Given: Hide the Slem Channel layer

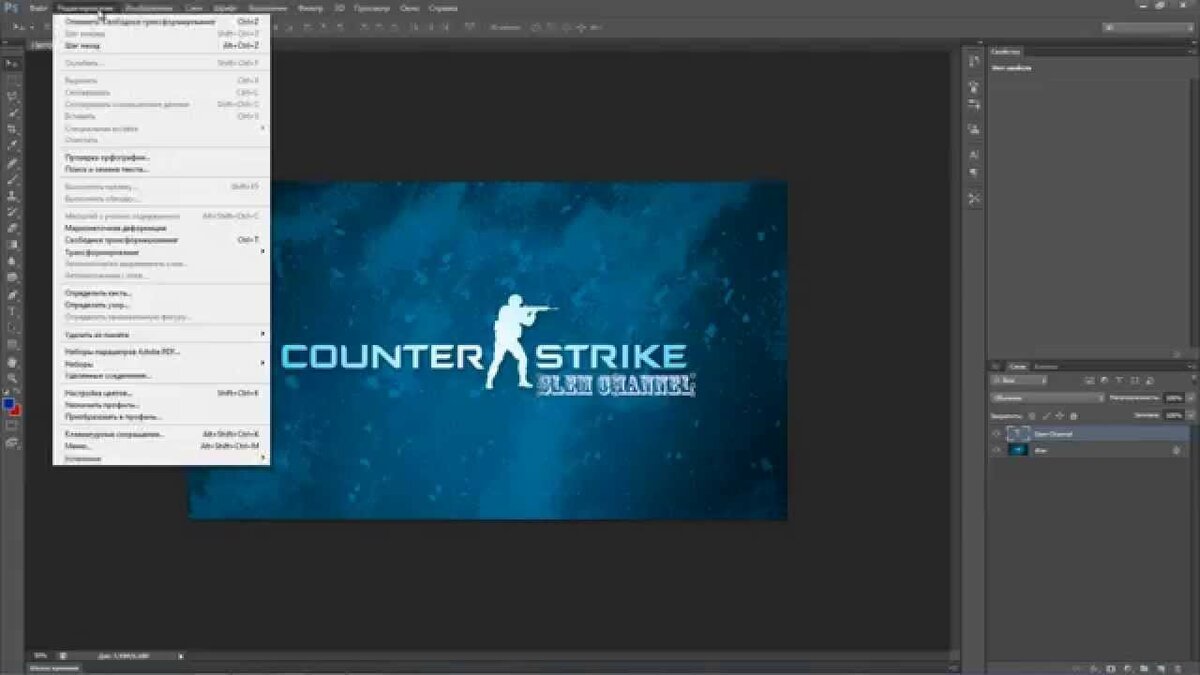Looking at the screenshot, I should pos(996,434).
